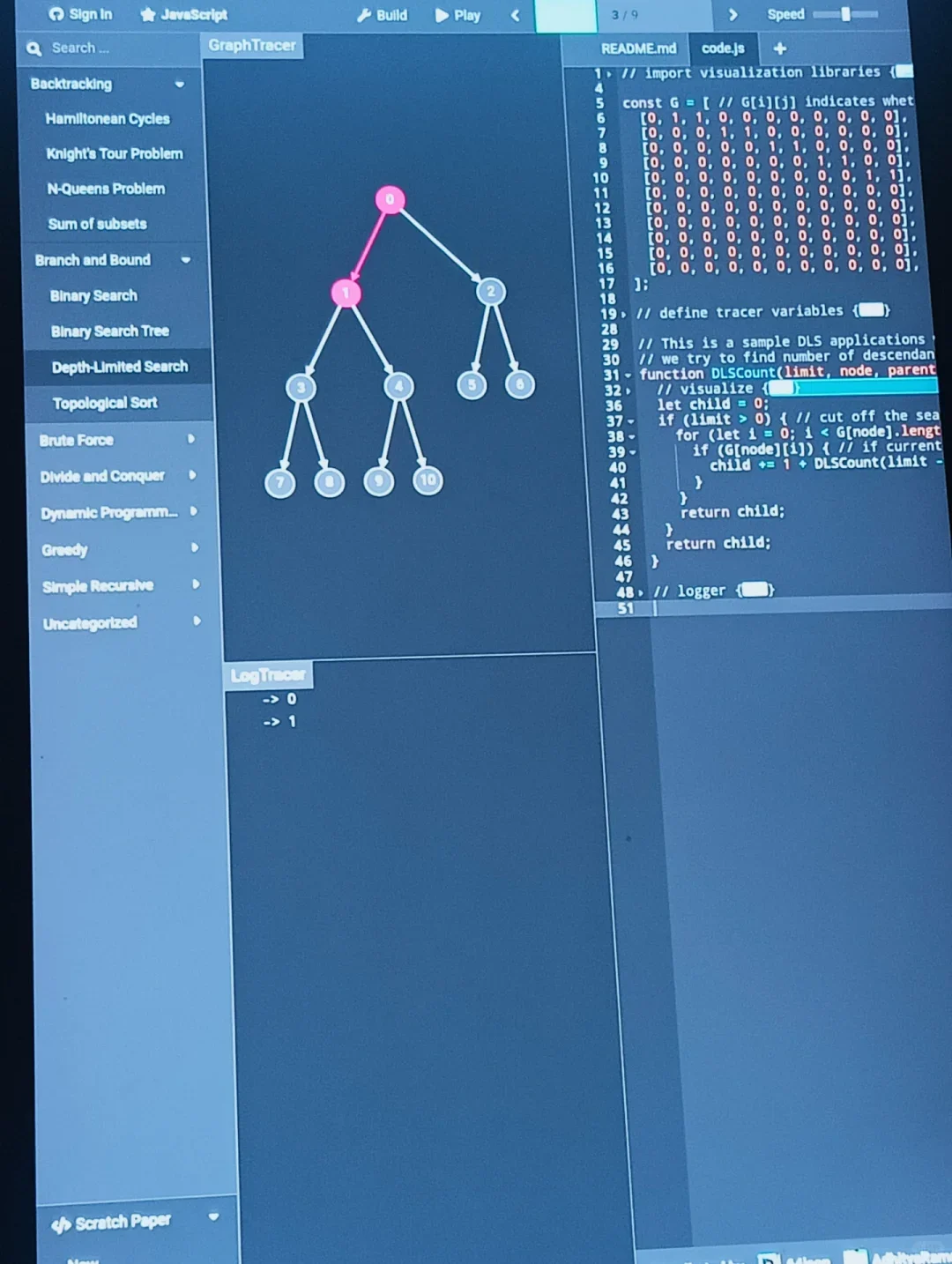Click graph node 7
This screenshot has width=952, height=1264.
click(x=280, y=483)
